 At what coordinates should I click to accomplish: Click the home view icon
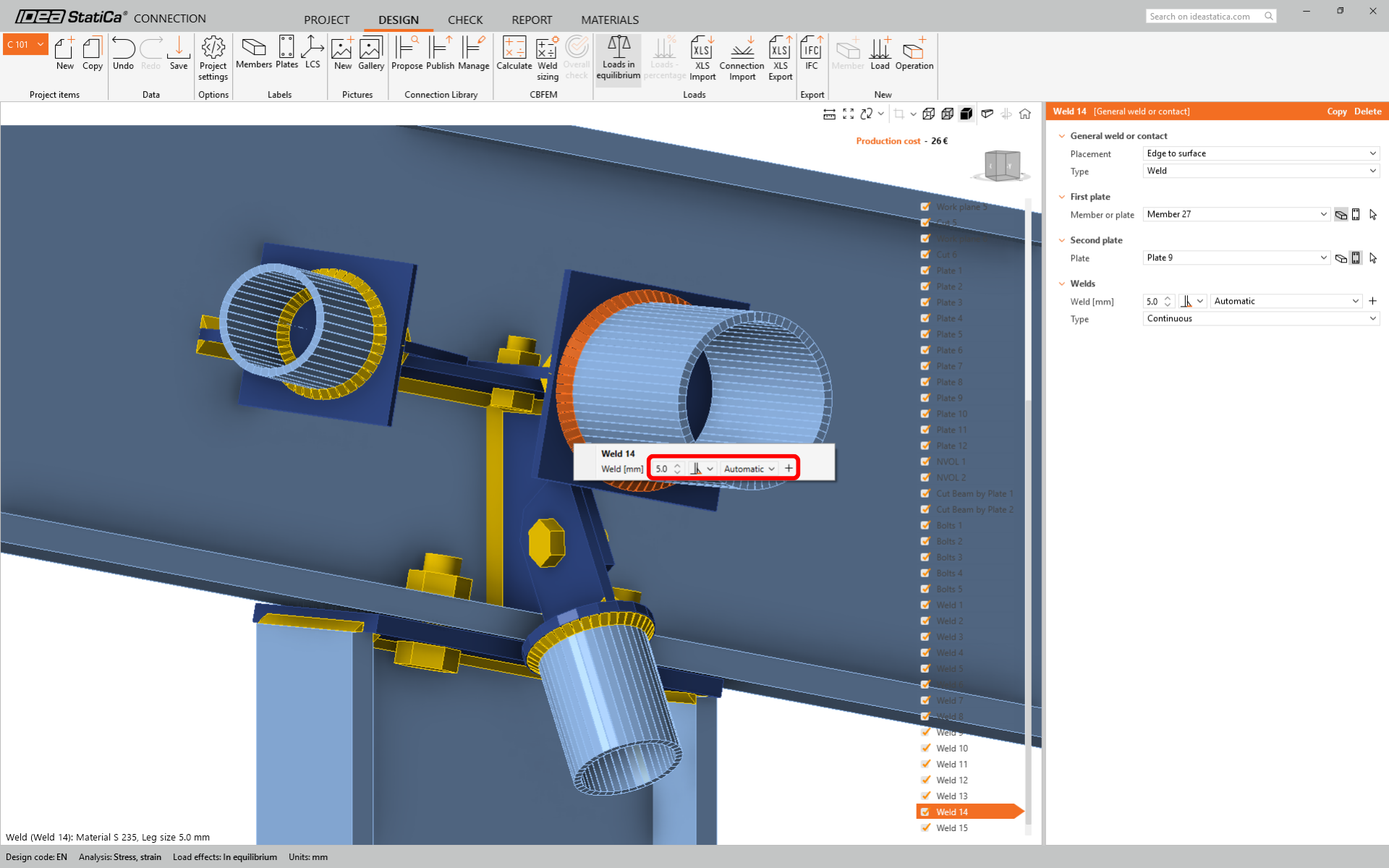(1025, 114)
